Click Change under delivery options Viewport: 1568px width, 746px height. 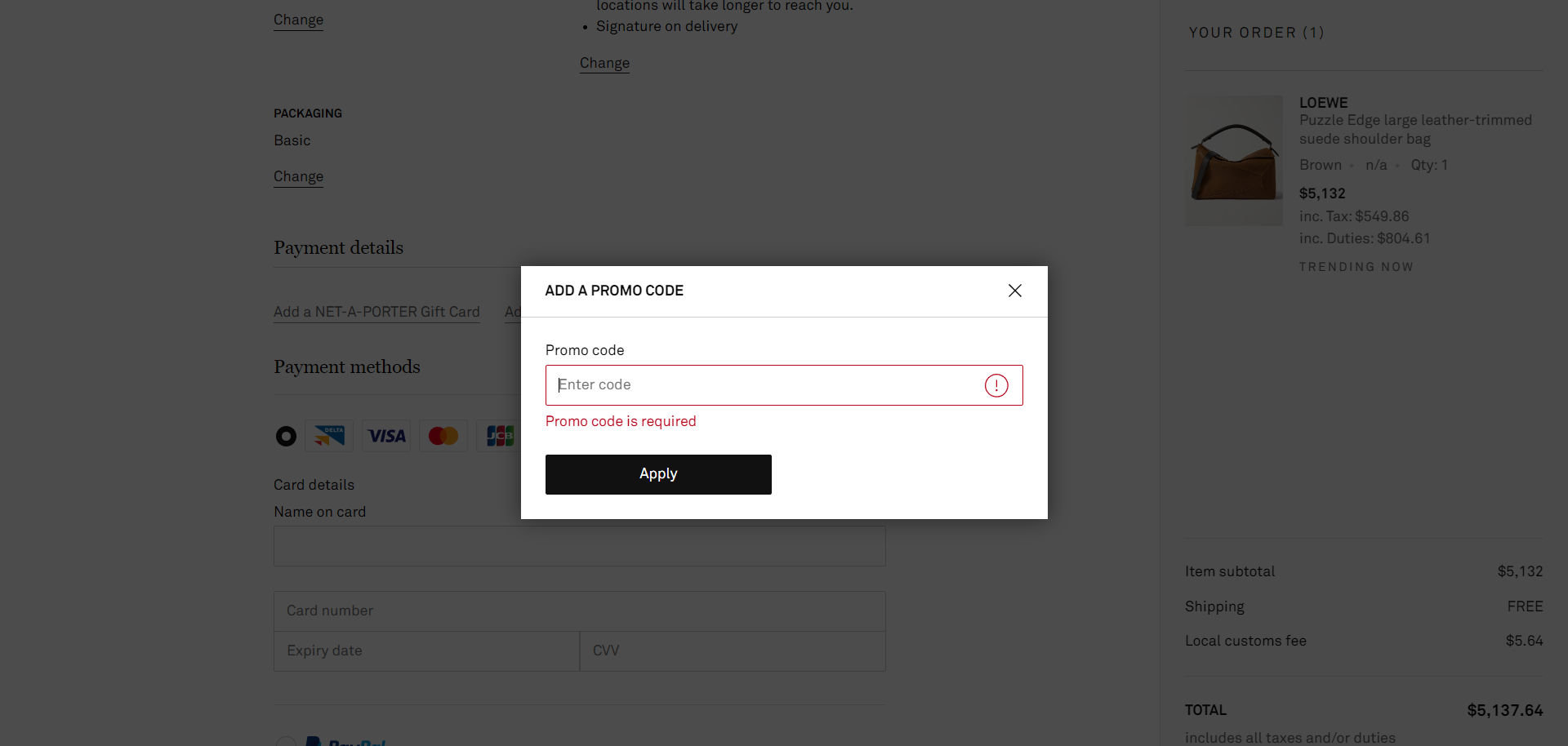(x=604, y=63)
